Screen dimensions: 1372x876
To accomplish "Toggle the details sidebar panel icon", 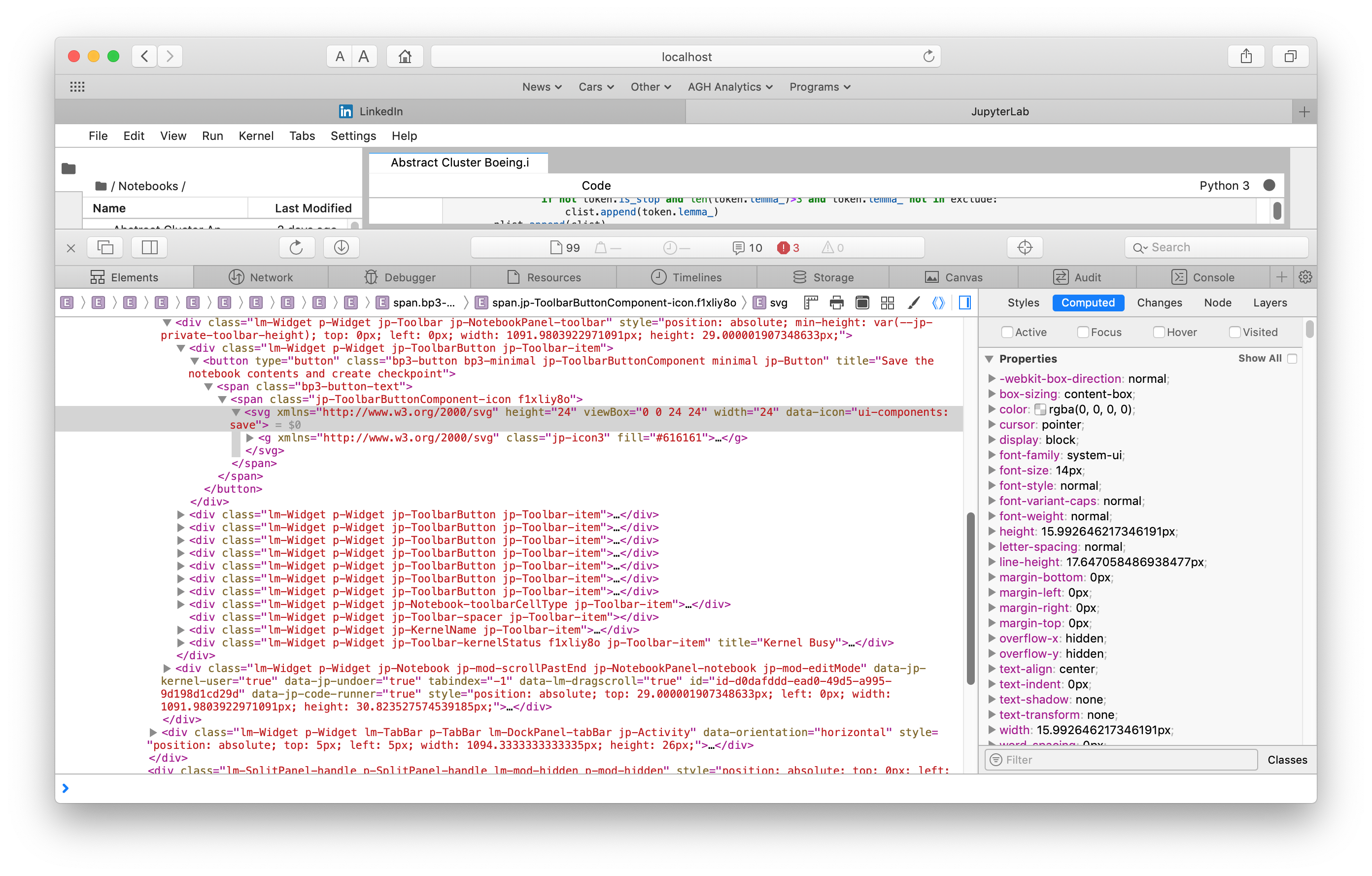I will (x=964, y=303).
